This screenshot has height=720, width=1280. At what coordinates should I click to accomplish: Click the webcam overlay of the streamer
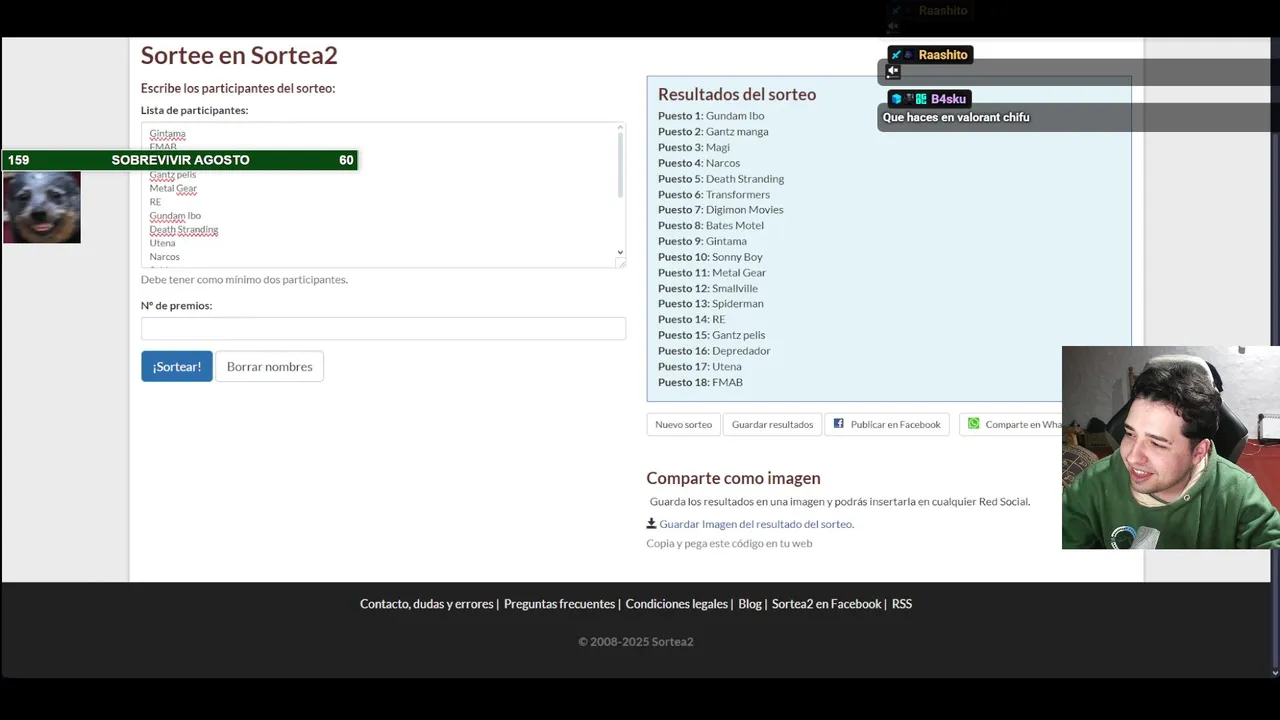point(1170,447)
